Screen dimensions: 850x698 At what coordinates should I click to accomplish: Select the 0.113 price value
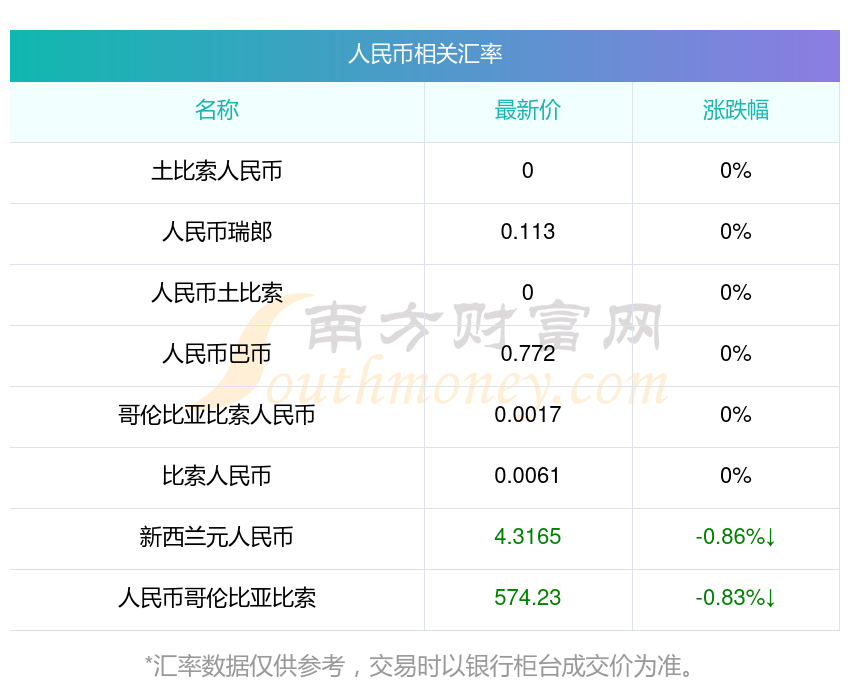point(527,232)
